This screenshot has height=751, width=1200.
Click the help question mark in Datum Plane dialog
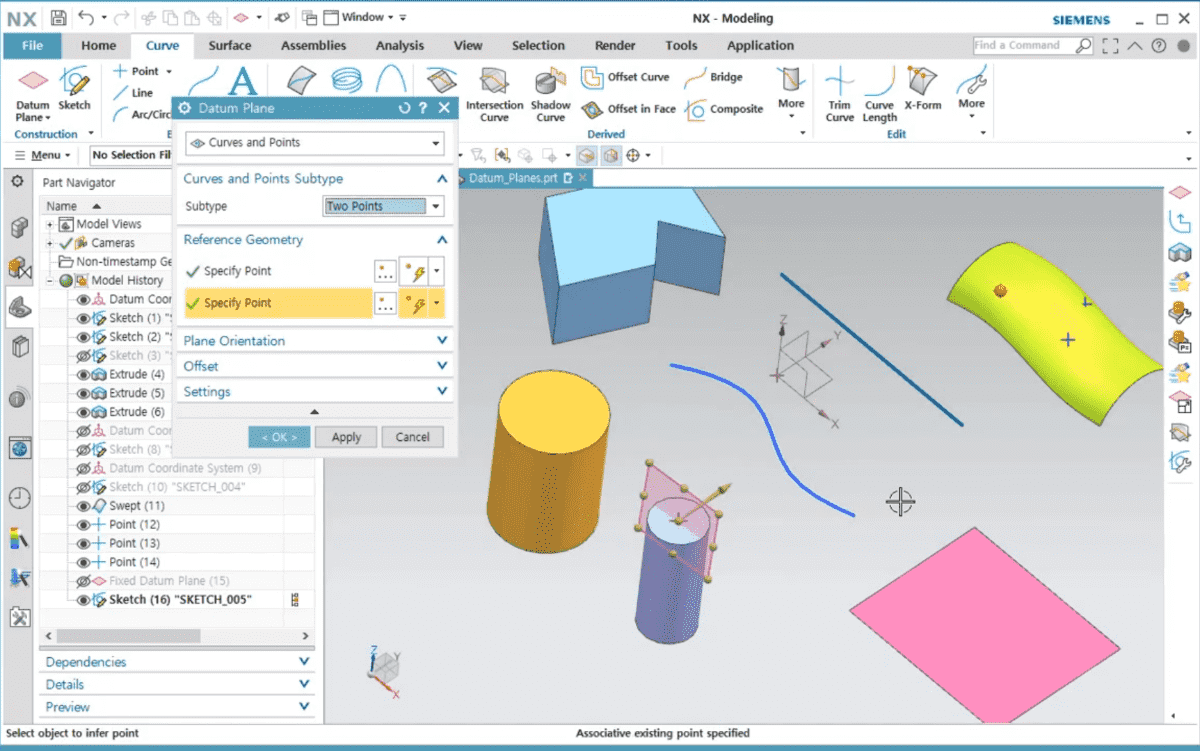coord(423,108)
